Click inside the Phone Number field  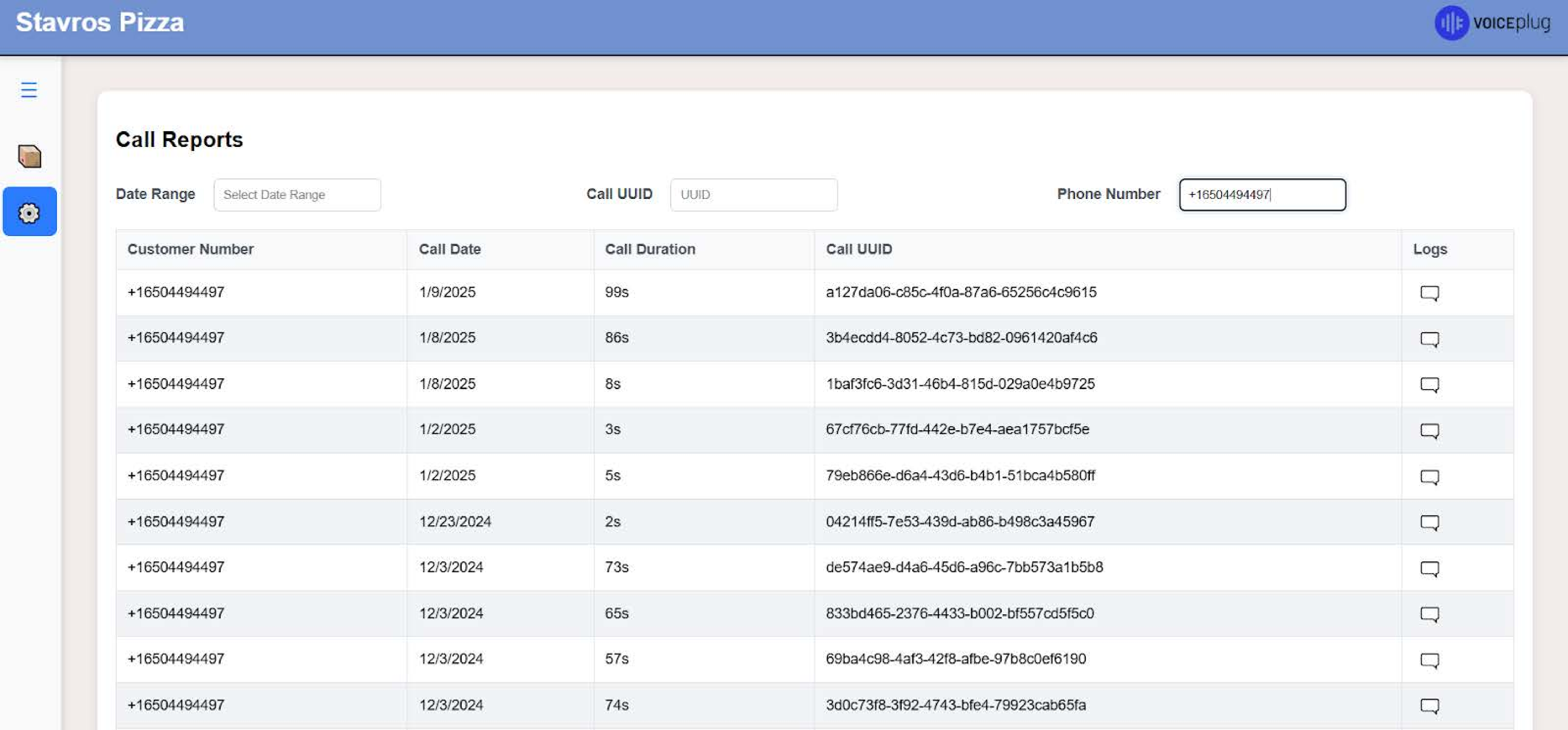click(1262, 195)
